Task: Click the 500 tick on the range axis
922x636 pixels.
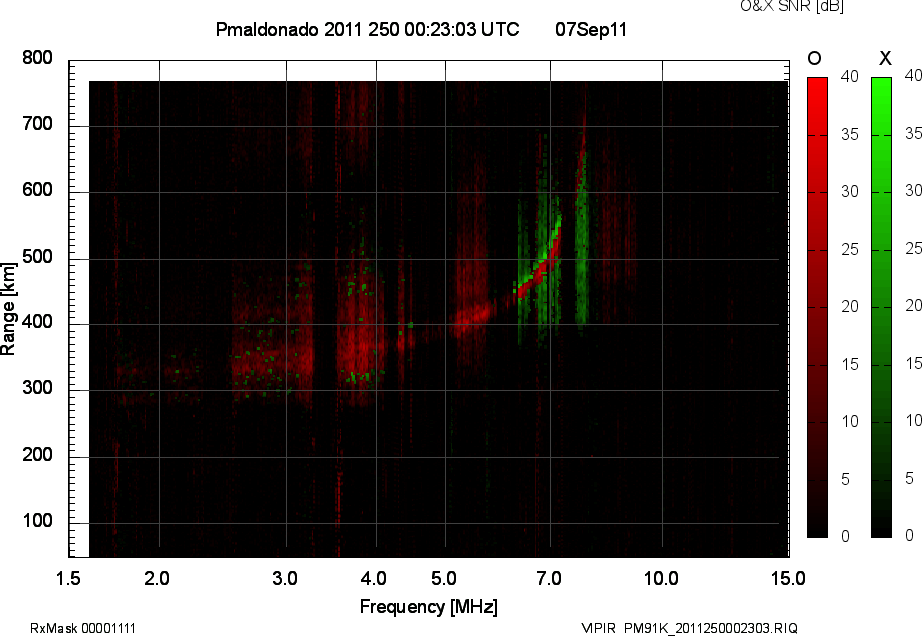Action: click(37, 257)
